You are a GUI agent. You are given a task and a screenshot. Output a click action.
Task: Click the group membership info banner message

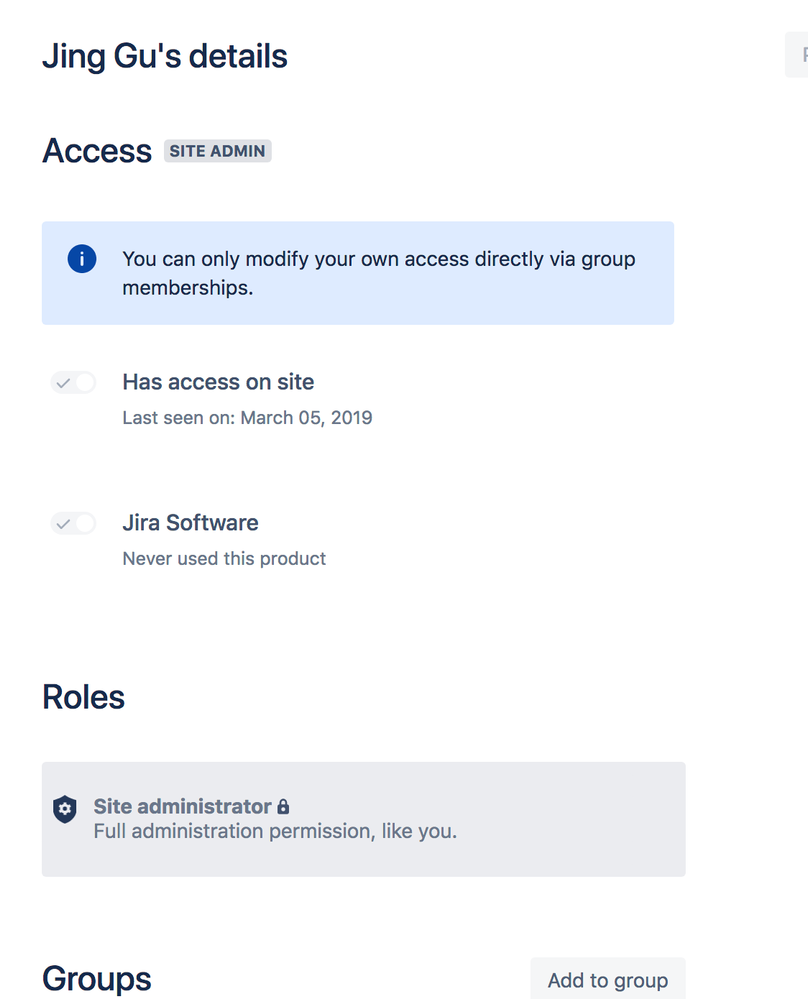click(x=378, y=273)
